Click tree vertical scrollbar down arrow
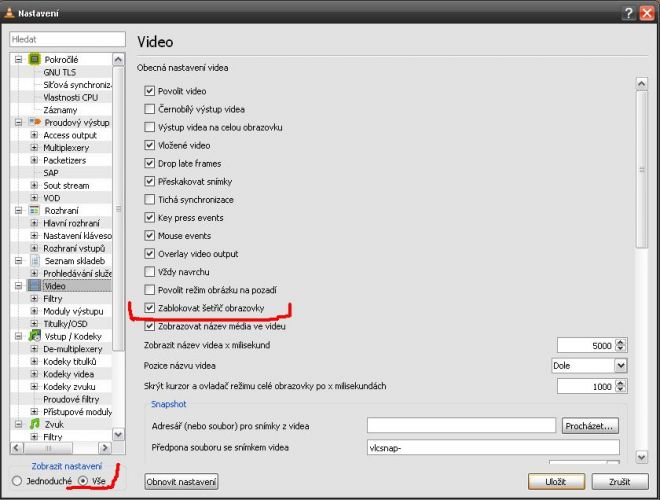The height and width of the screenshot is (500, 660). point(118,434)
